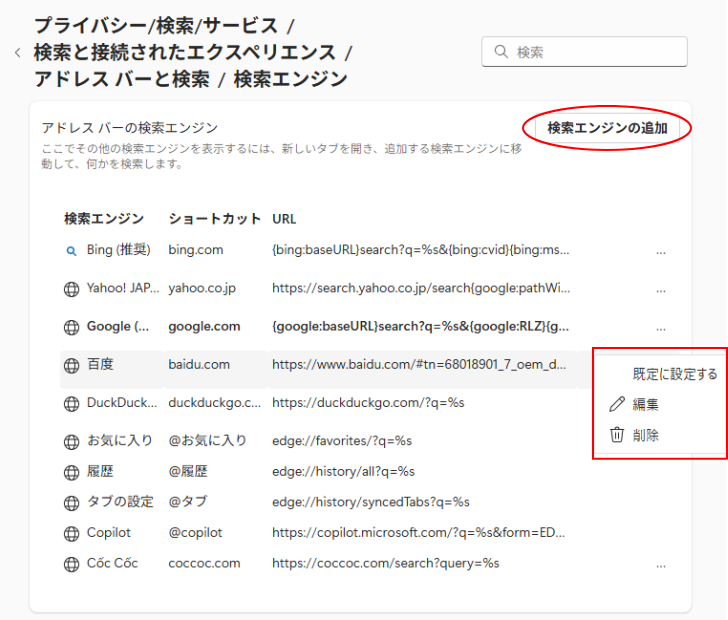
Task: Click the search.yahoo.co.jp URL
Action: (421, 288)
